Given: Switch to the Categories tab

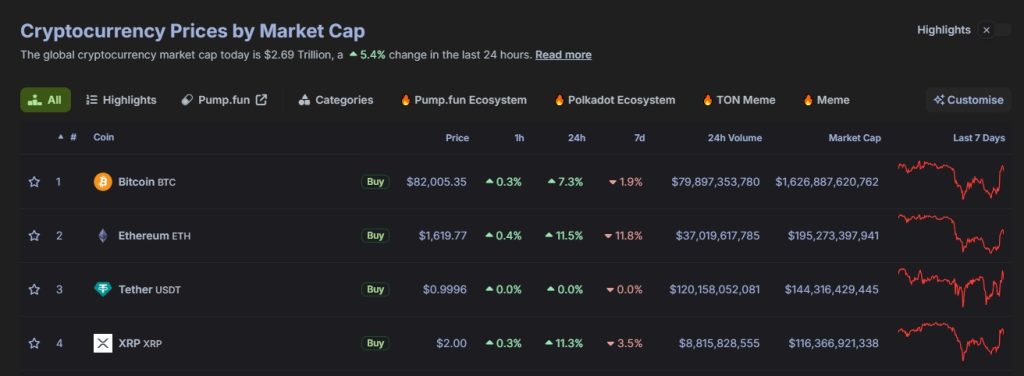Looking at the screenshot, I should [336, 100].
